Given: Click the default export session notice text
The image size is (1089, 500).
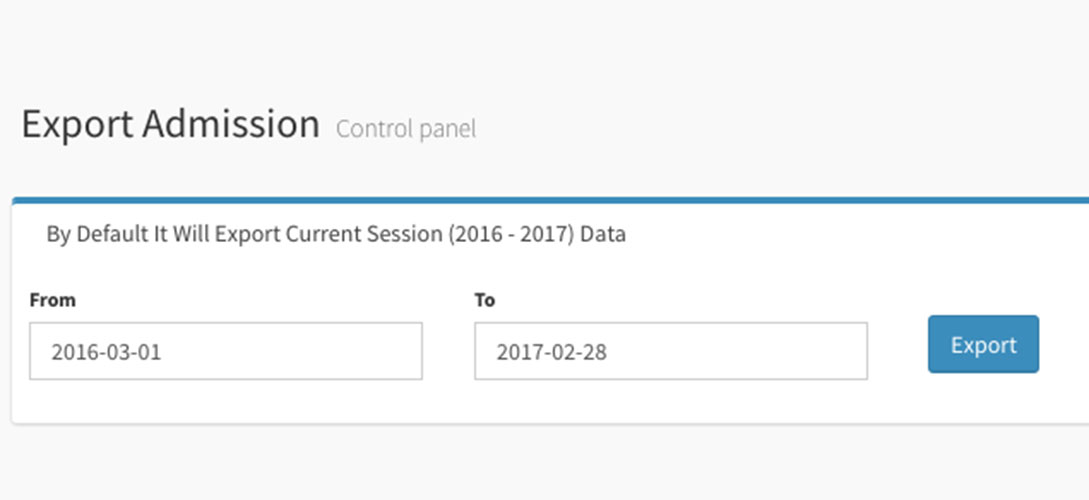Looking at the screenshot, I should pyautogui.click(x=336, y=235).
